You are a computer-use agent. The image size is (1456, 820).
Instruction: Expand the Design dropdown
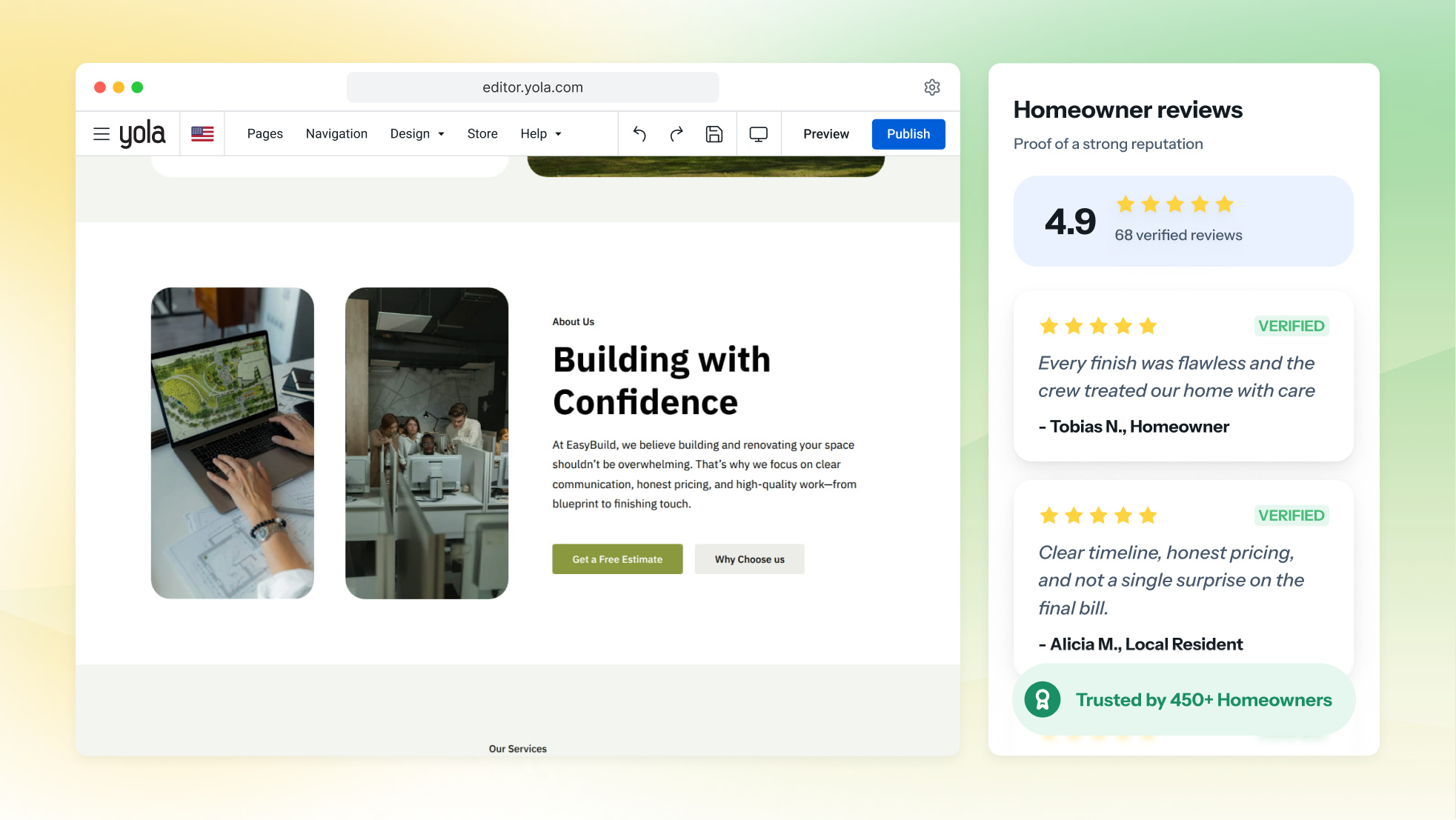(x=417, y=134)
